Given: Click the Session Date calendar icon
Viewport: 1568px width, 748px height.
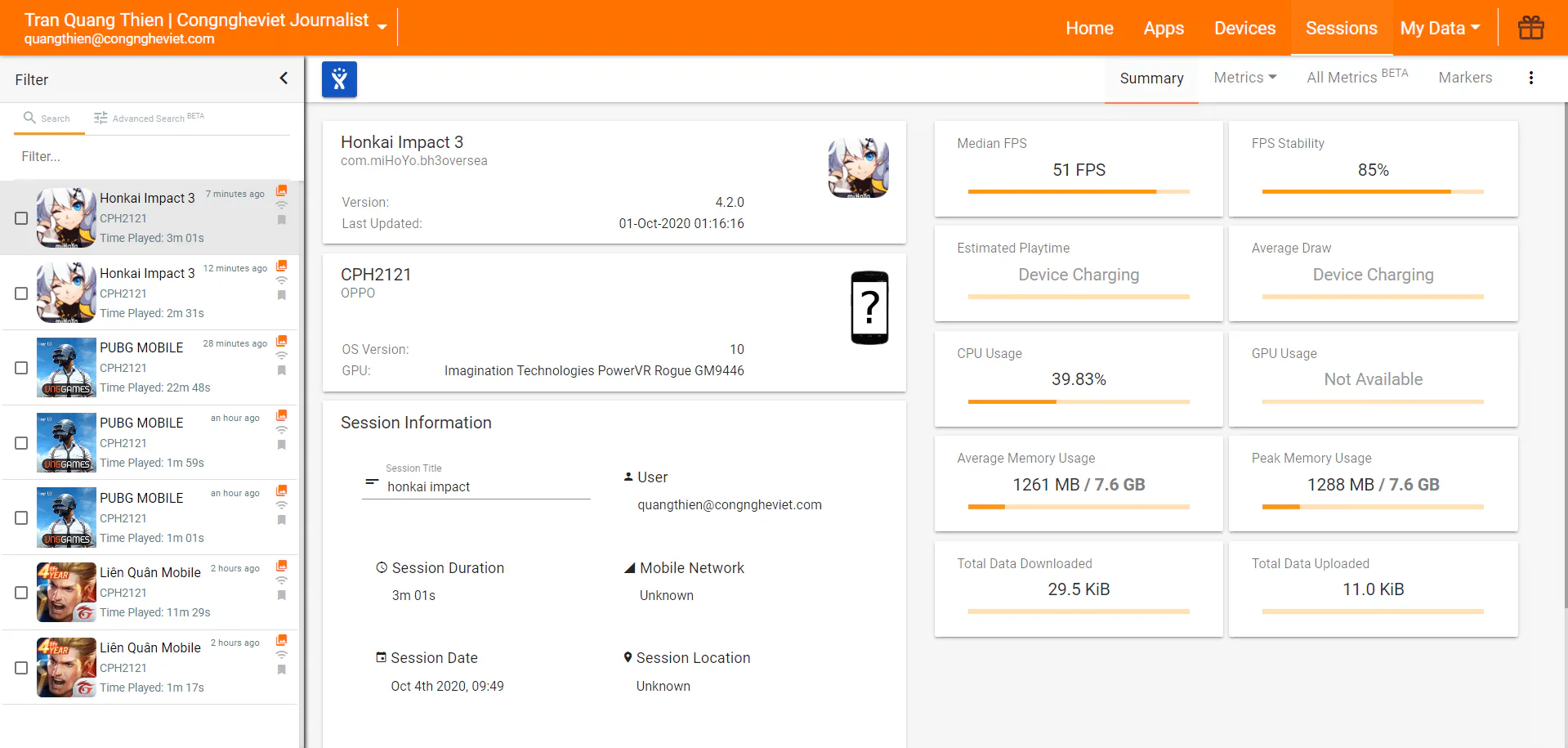Looking at the screenshot, I should tap(381, 657).
